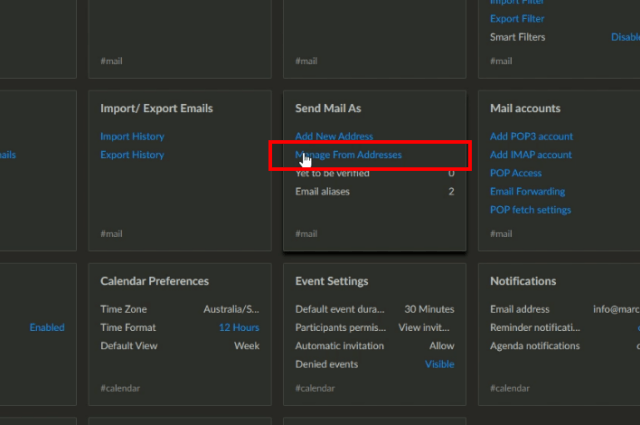Open Manage From Addresses link
This screenshot has height=425, width=640.
click(x=348, y=155)
